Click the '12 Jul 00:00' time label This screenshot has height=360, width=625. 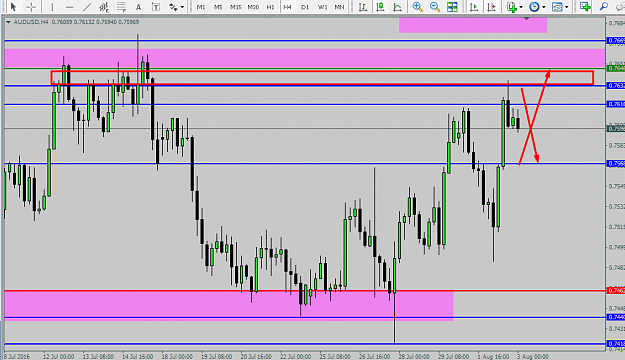click(x=59, y=356)
